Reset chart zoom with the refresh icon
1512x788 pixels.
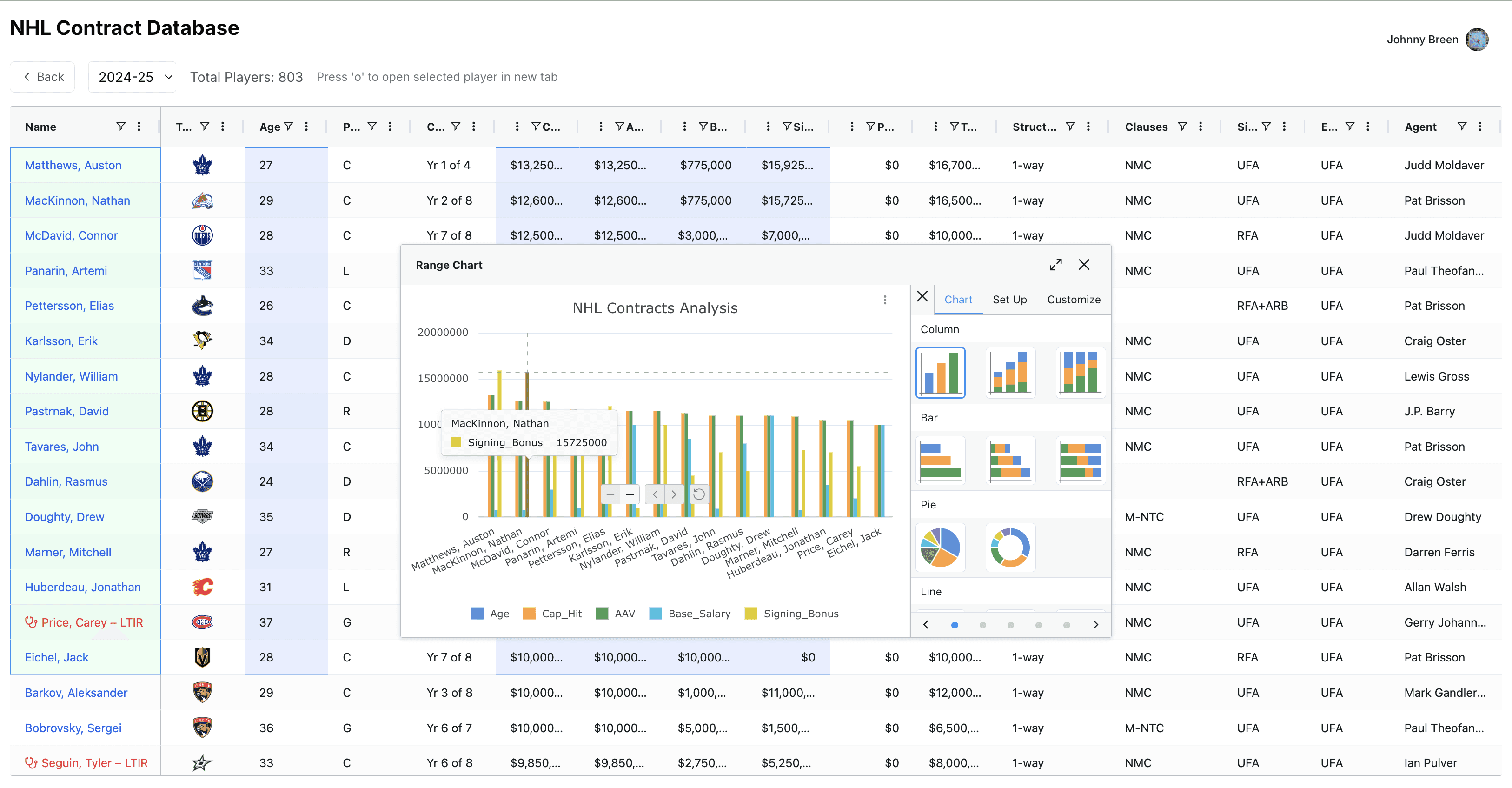[698, 494]
